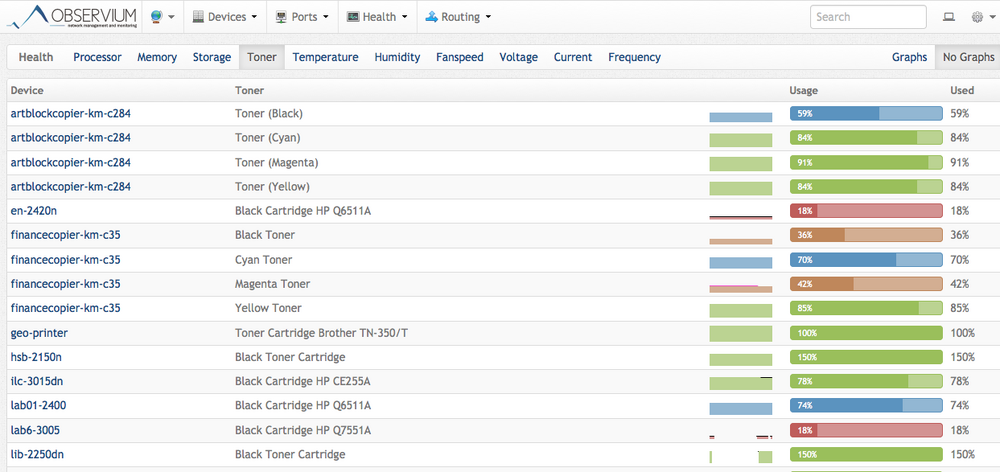Switch to the Storage tab
This screenshot has width=1000, height=472.
pos(212,57)
